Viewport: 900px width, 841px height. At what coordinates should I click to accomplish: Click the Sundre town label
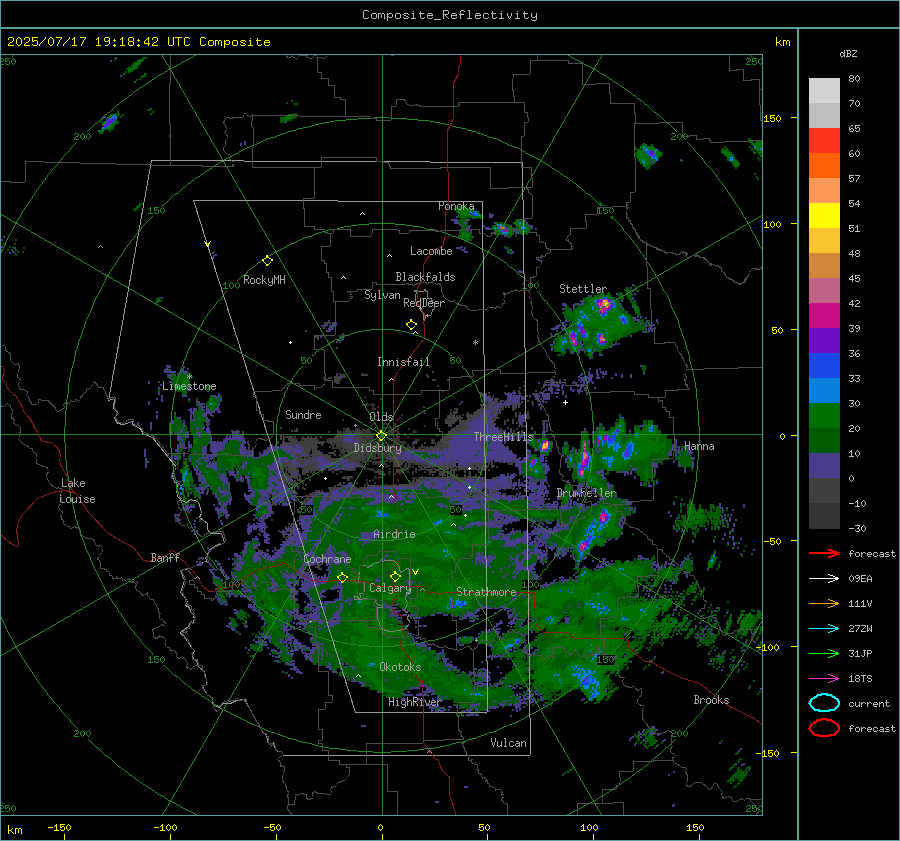tap(303, 415)
